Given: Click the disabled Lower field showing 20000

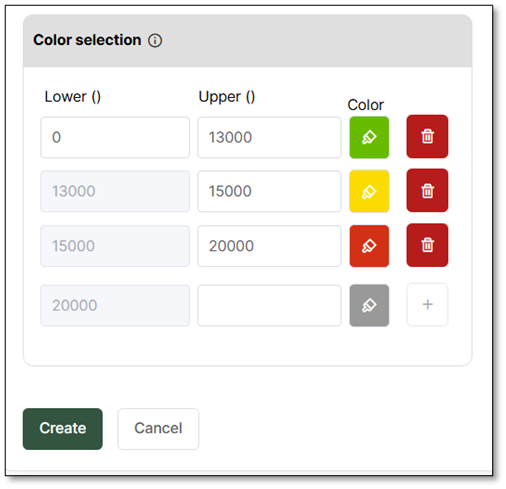Looking at the screenshot, I should pos(115,305).
